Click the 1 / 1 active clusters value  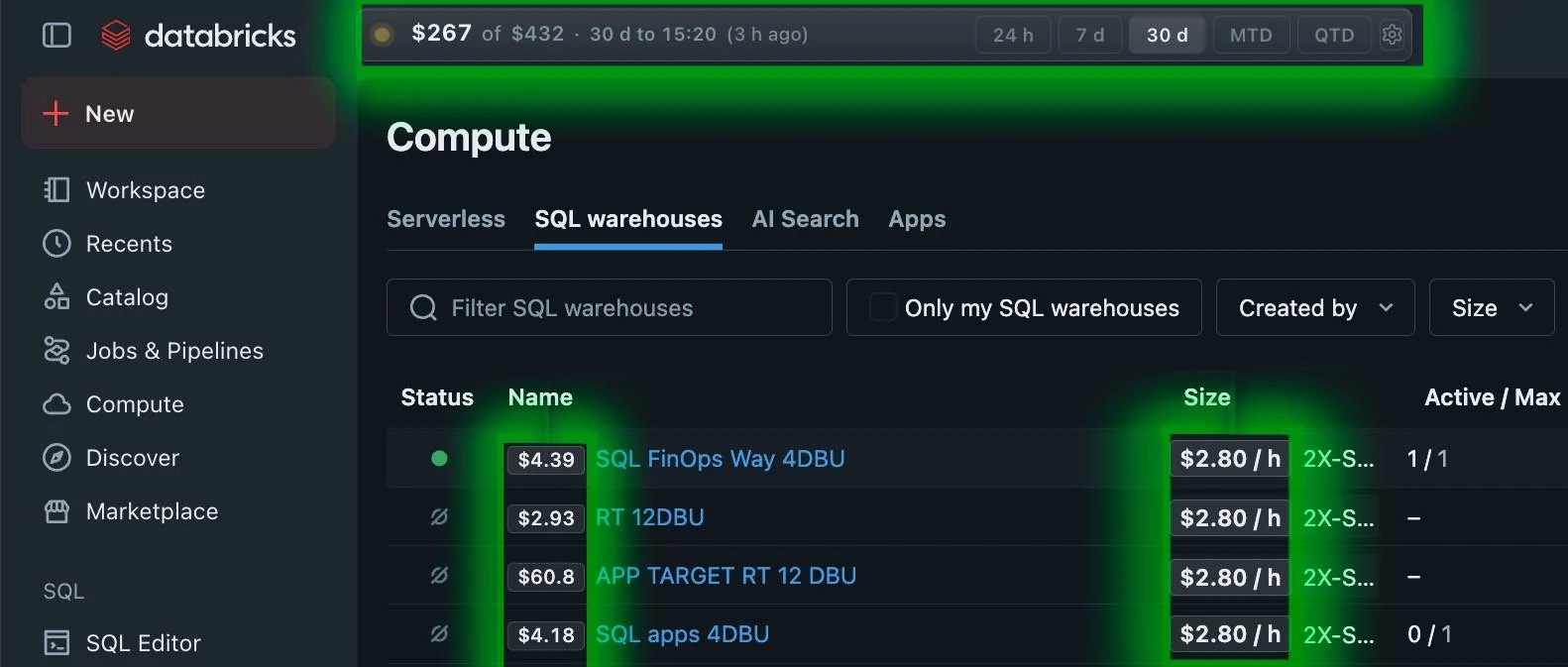click(1427, 459)
